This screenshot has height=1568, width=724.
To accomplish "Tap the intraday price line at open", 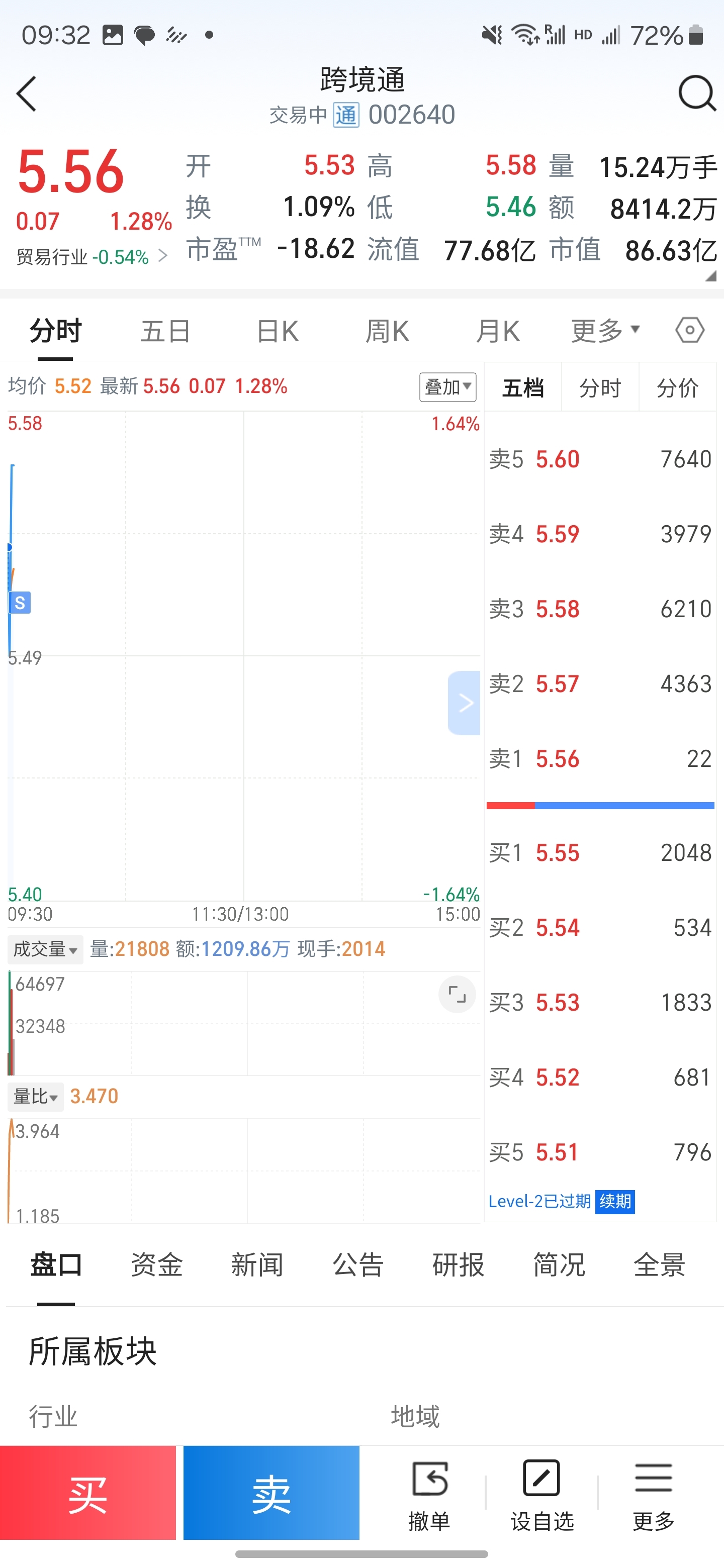I will tap(11, 560).
